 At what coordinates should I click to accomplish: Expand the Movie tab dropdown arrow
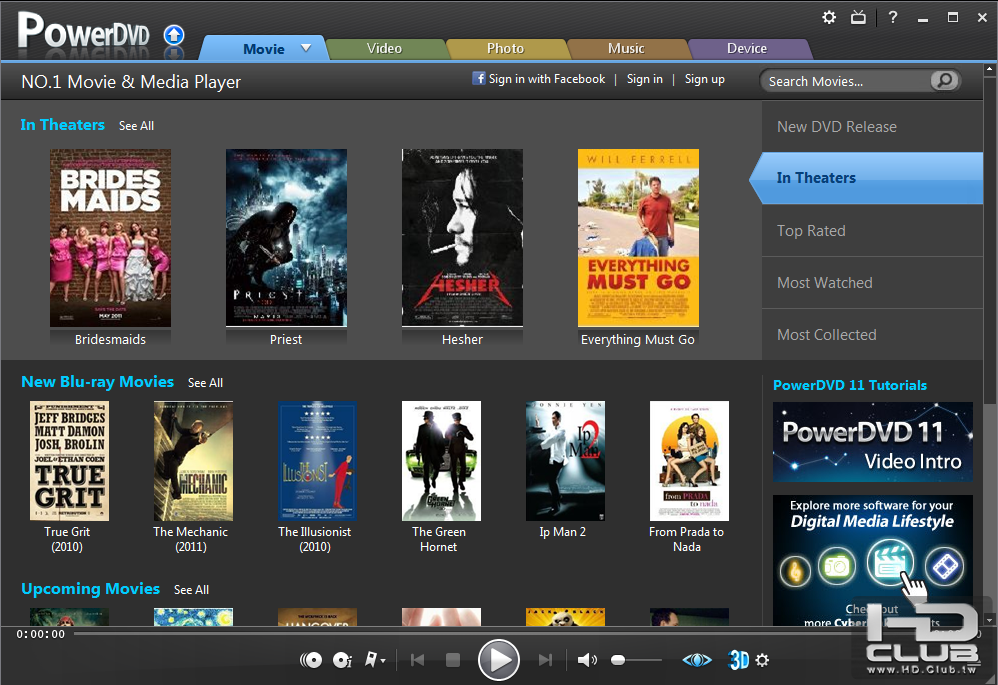coord(306,48)
